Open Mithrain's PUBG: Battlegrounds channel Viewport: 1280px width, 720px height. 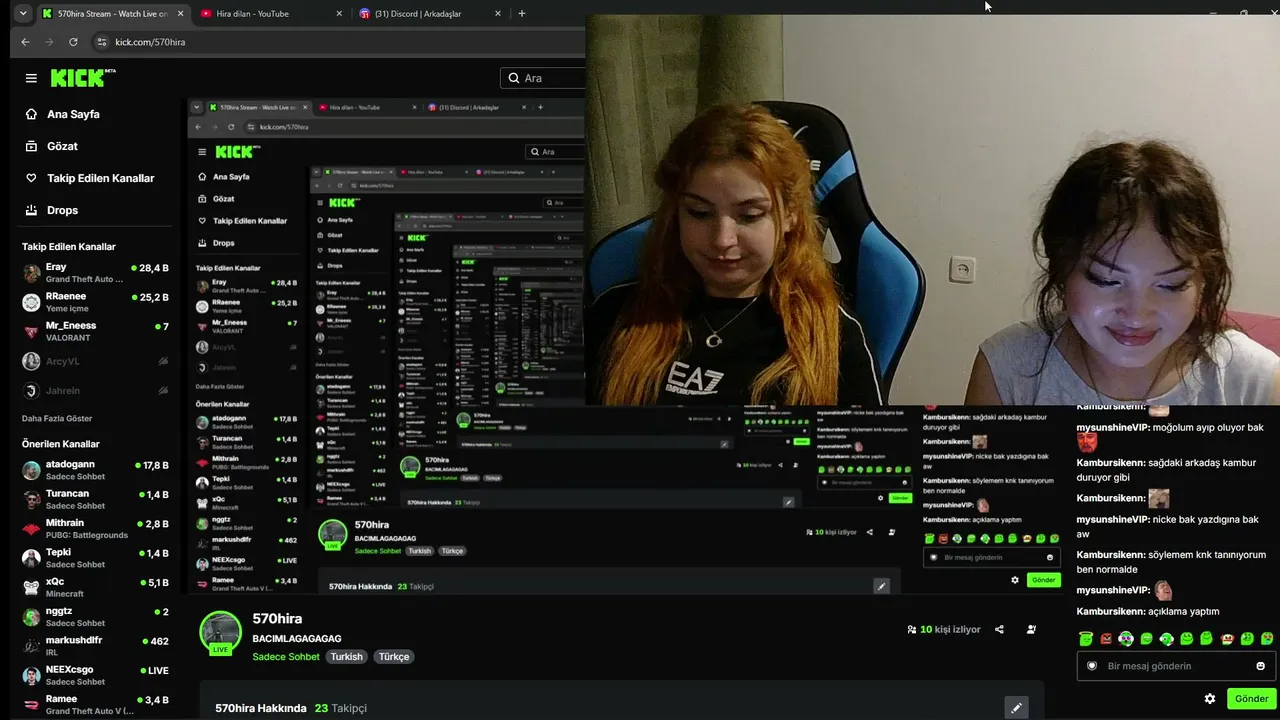tap(96, 528)
